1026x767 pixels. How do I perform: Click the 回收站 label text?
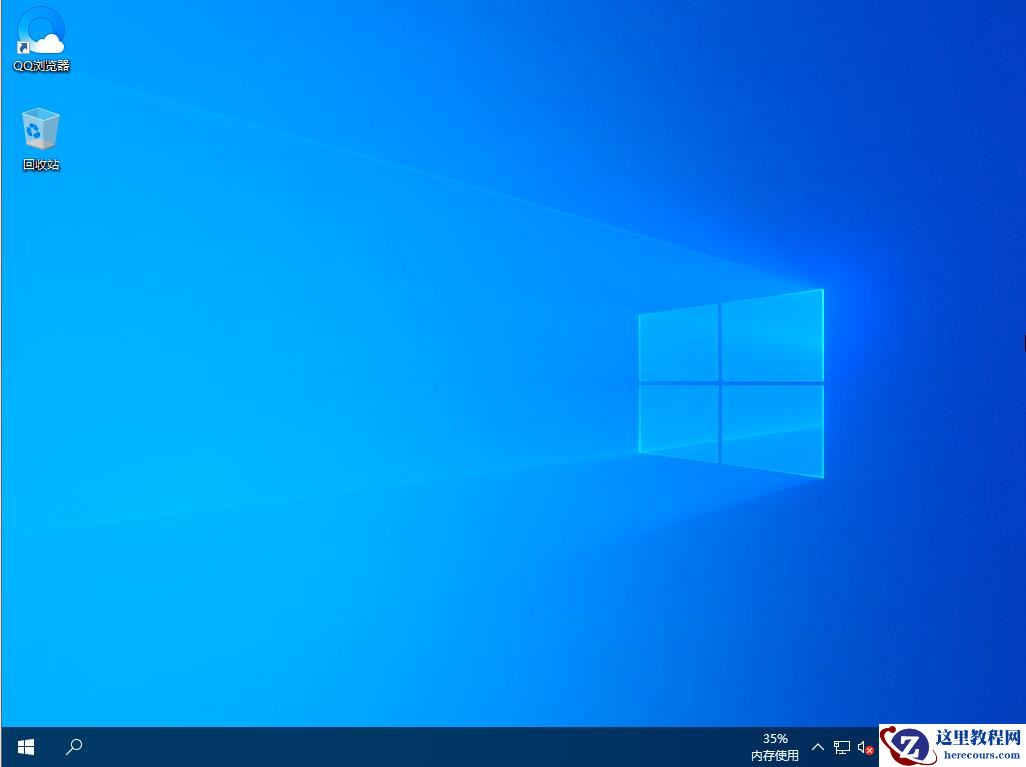(40, 164)
